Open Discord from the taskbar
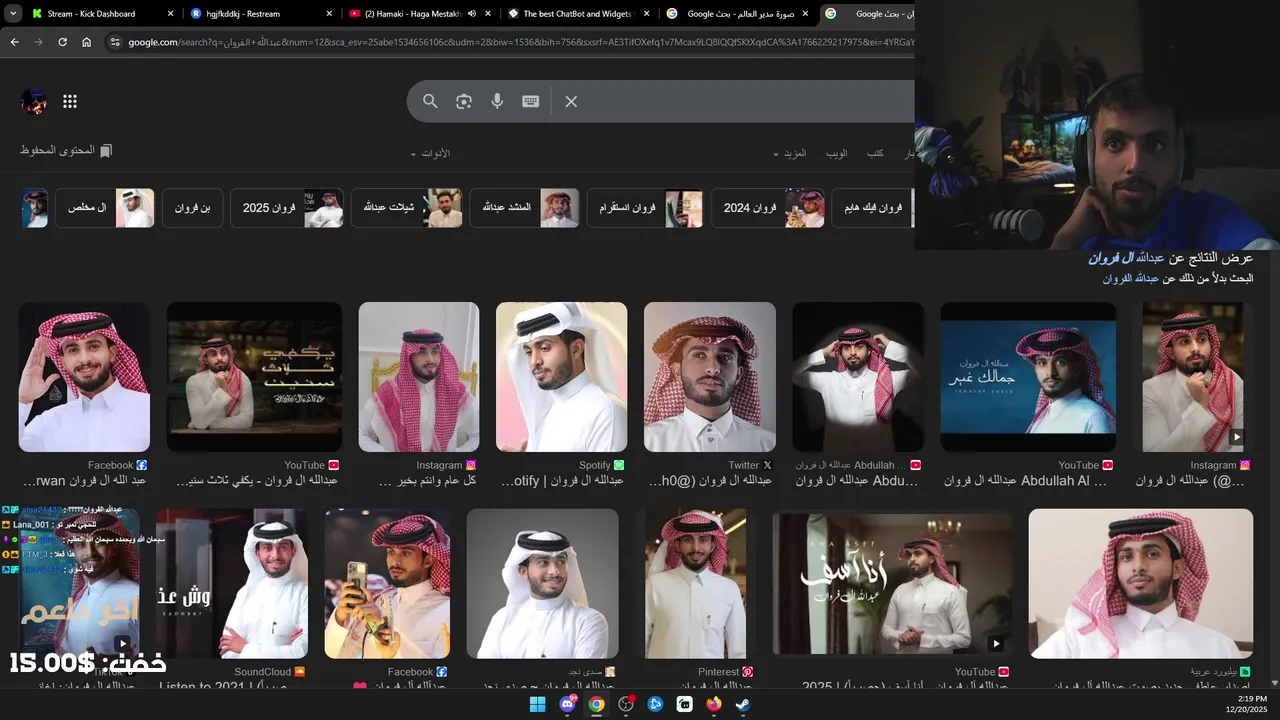Viewport: 1280px width, 720px height. click(567, 704)
